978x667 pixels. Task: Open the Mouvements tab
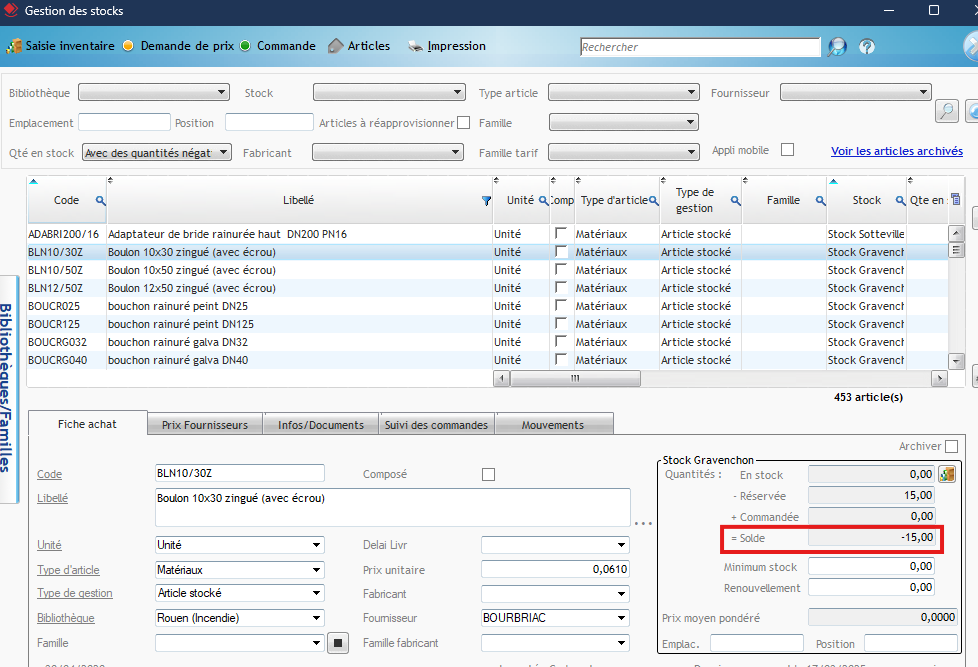(x=552, y=425)
